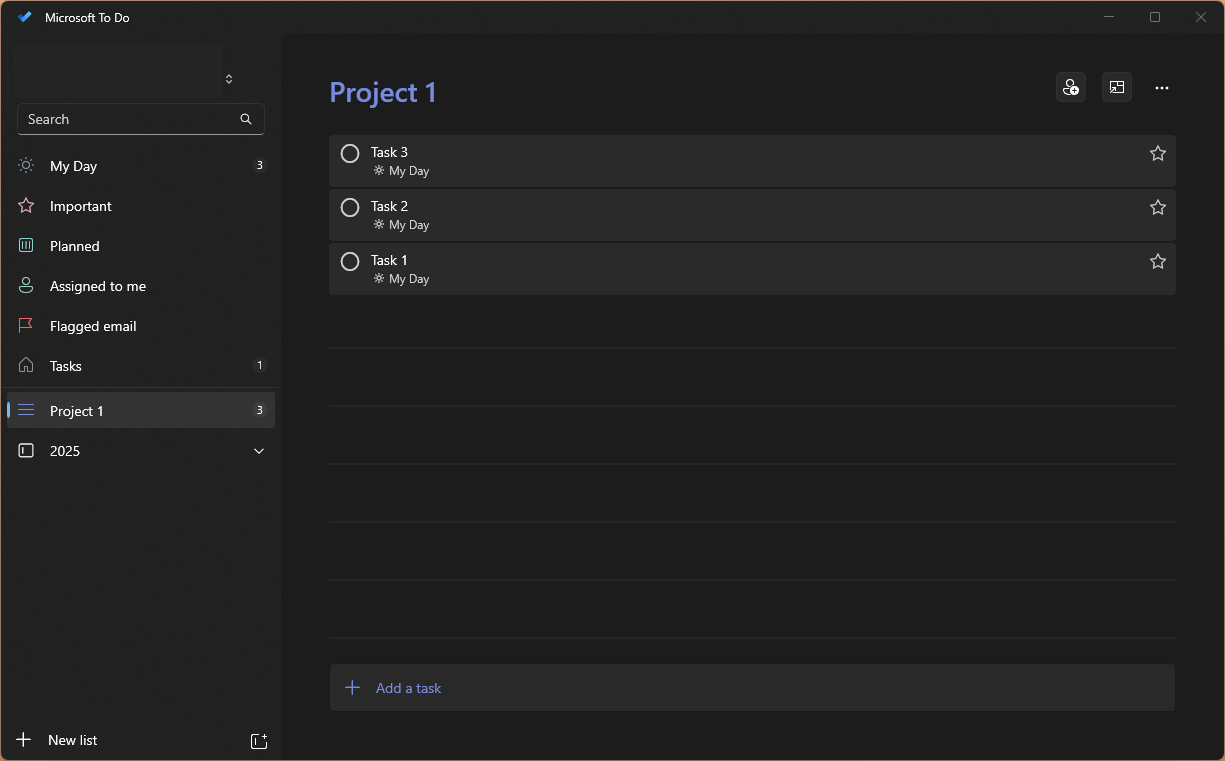
Task: Click the Project 1 list lines icon
Action: pos(26,410)
